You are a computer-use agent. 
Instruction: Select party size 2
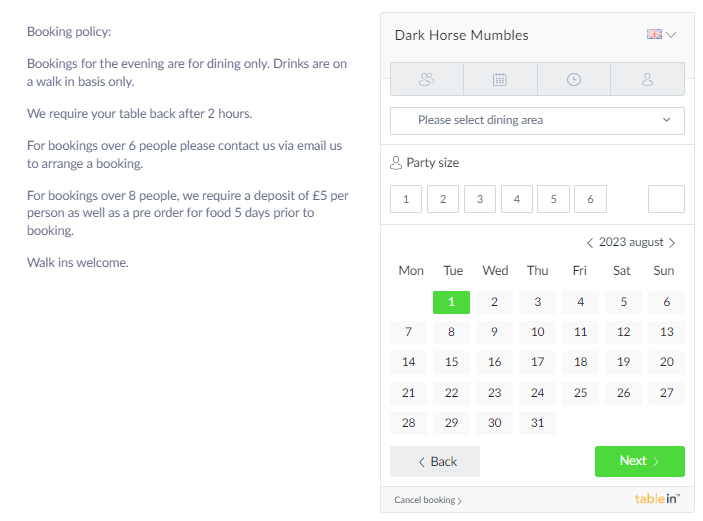tap(442, 199)
